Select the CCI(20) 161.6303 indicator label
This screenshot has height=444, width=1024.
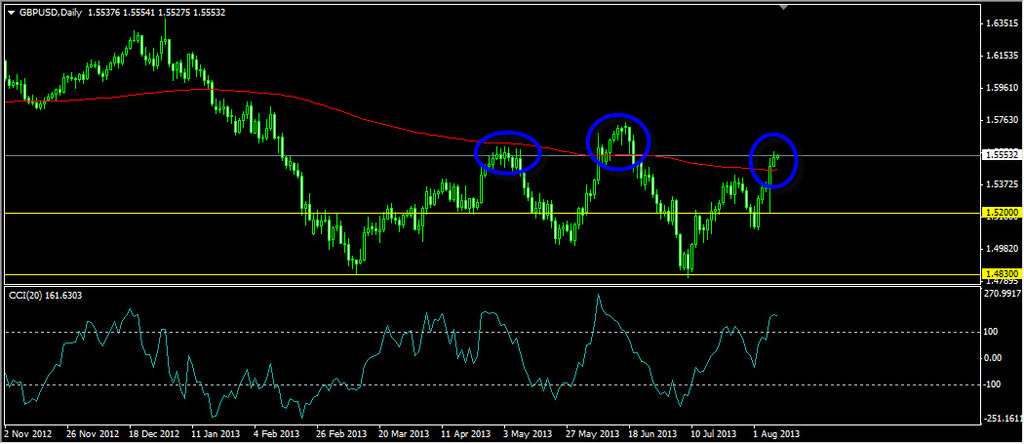tap(45, 296)
